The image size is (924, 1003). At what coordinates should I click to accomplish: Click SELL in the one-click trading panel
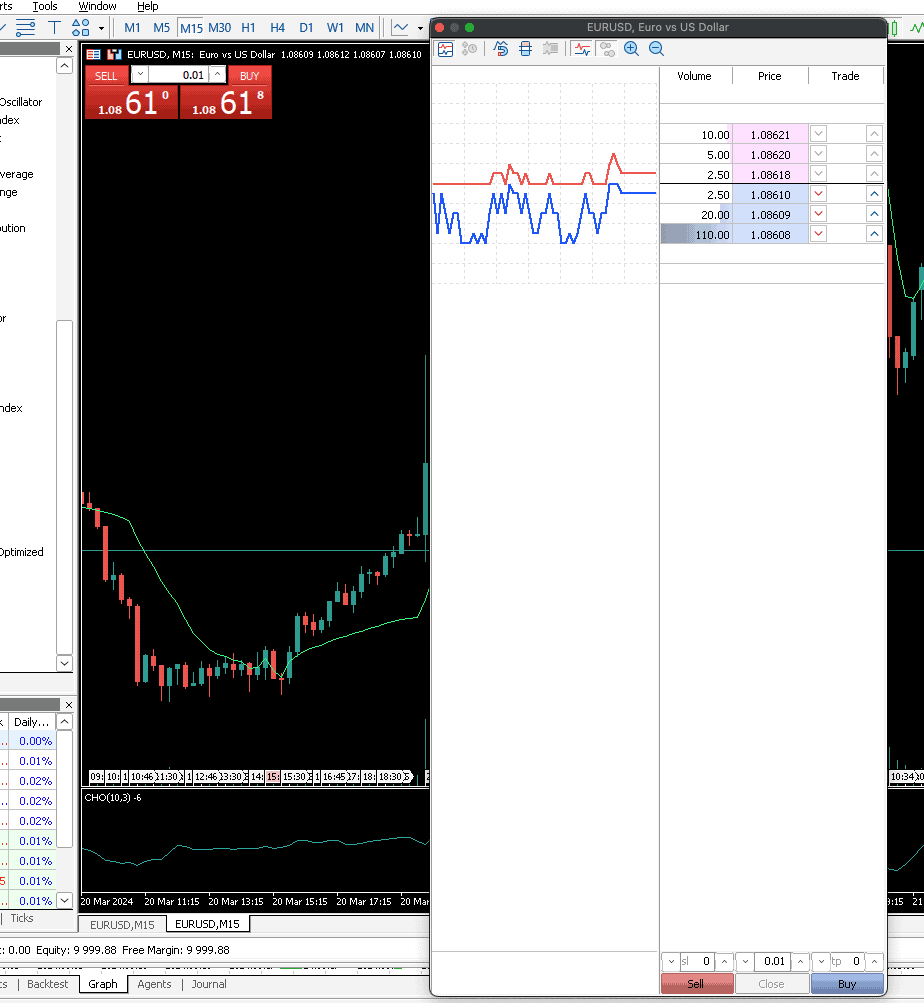[x=106, y=75]
